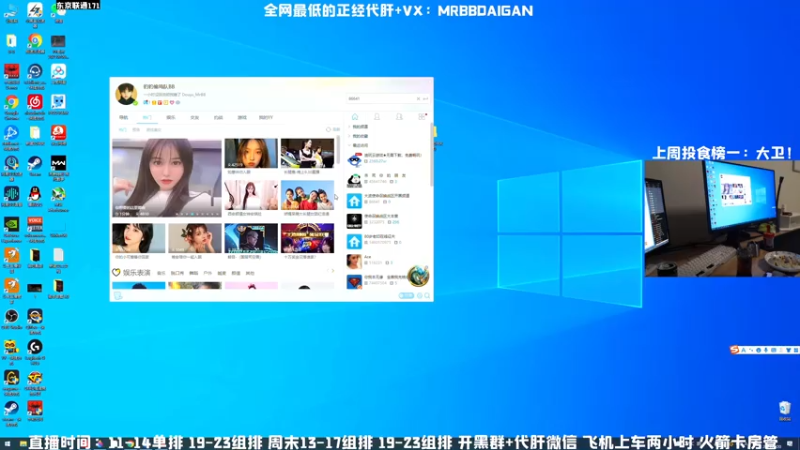Go to next page of 娱乐表演 carousel
This screenshot has width=800, height=450.
(333, 271)
